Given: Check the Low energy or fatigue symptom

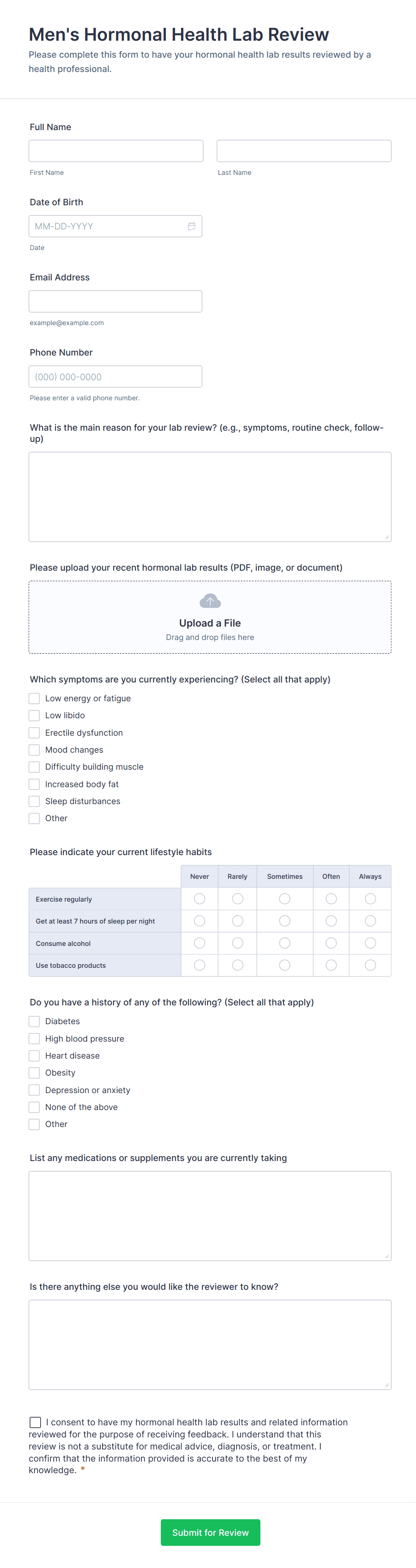Looking at the screenshot, I should click(x=34, y=698).
